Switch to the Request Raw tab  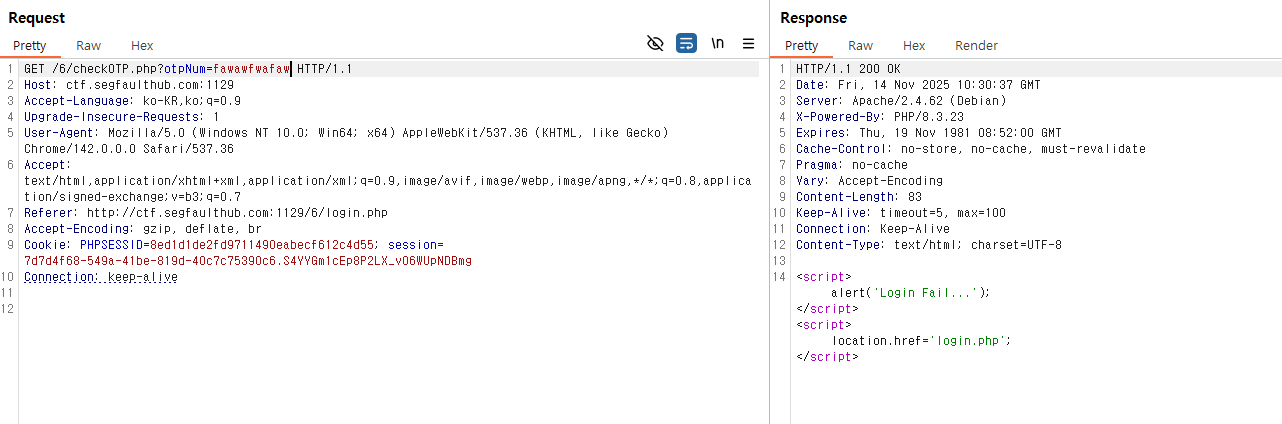point(88,45)
